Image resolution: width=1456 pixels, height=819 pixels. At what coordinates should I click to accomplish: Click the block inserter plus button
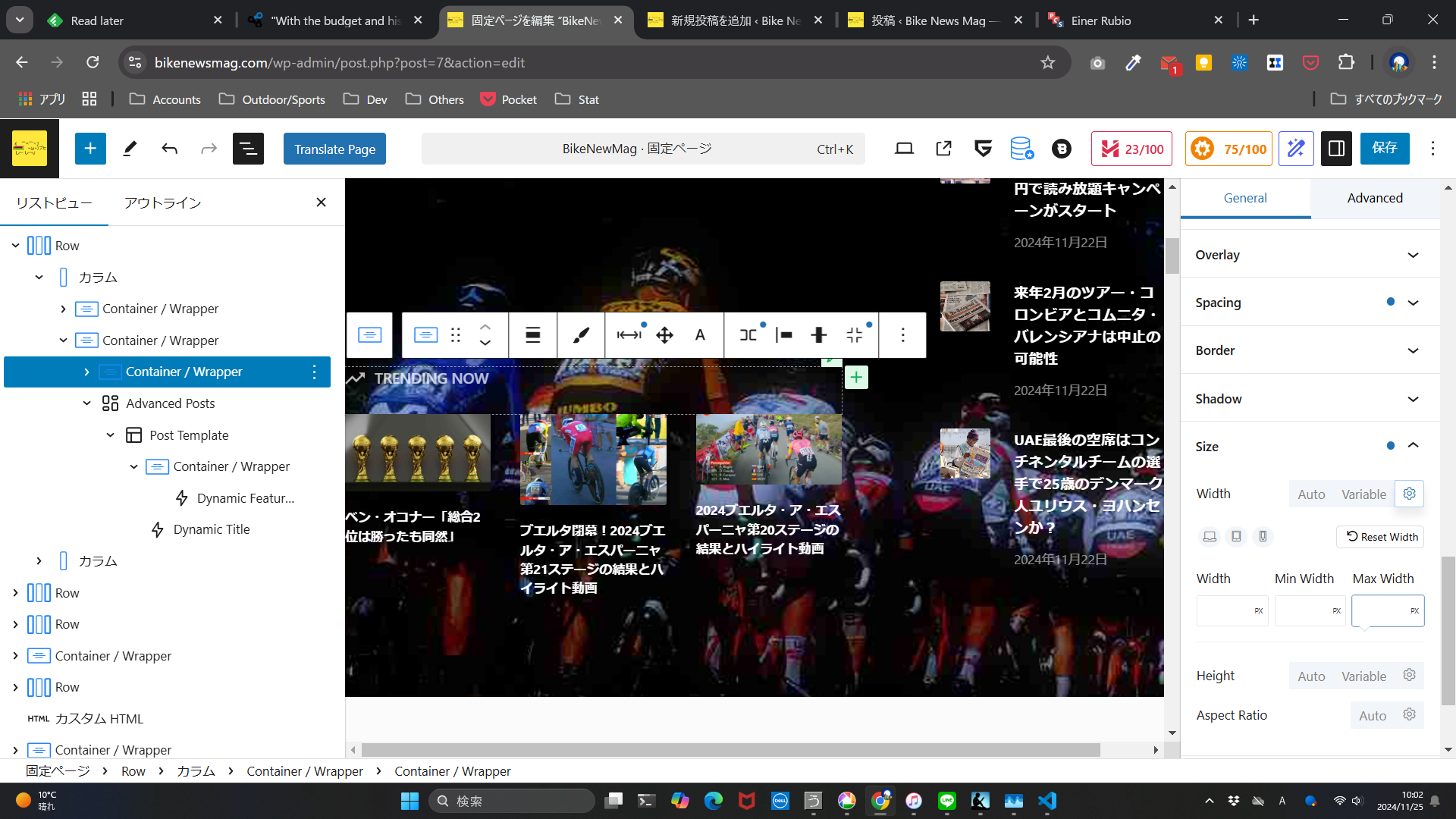click(x=90, y=149)
